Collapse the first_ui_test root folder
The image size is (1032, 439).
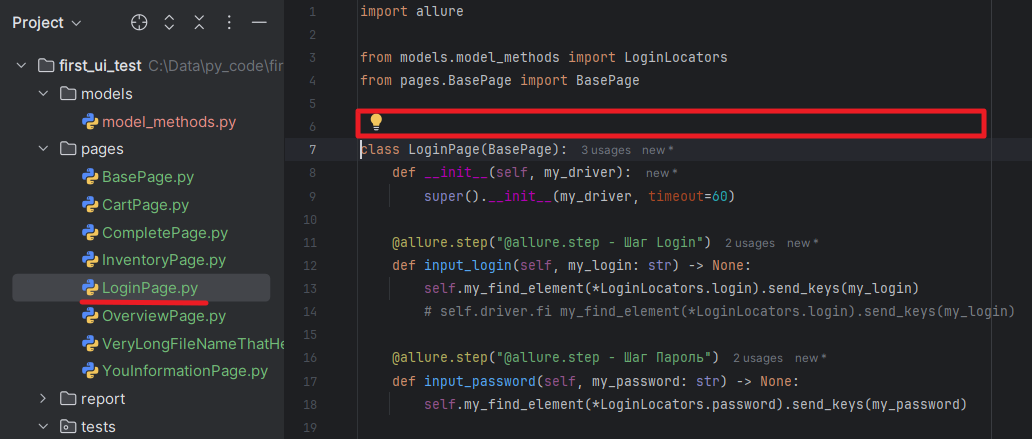point(21,66)
